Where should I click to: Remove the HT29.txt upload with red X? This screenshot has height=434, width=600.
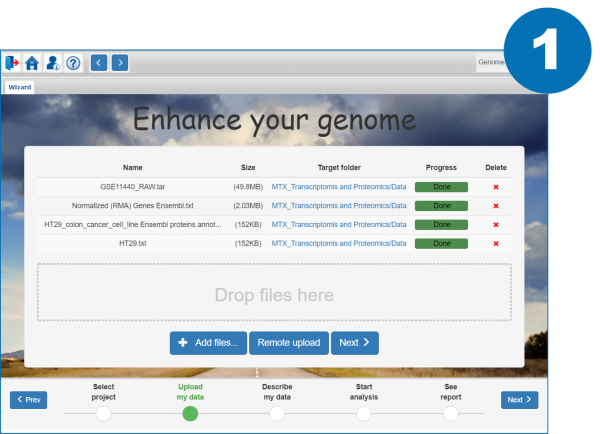[x=496, y=242]
